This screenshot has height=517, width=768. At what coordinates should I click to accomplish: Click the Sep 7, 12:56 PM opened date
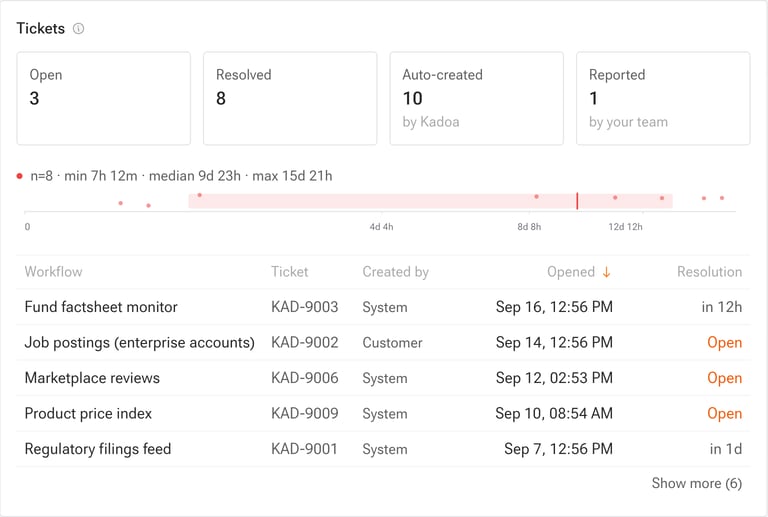[558, 449]
